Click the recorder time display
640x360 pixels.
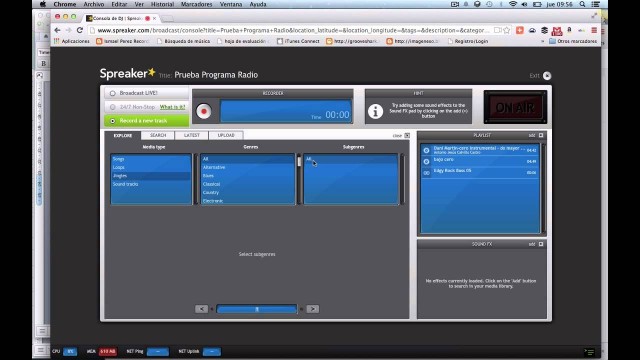(286, 111)
